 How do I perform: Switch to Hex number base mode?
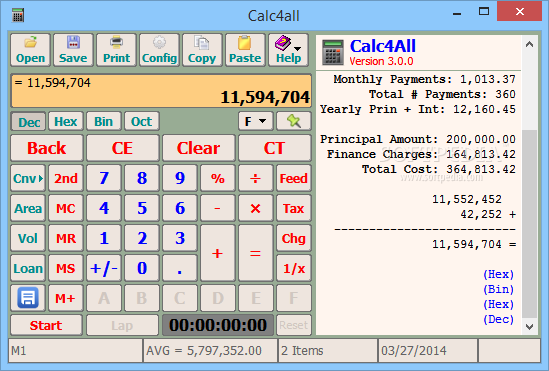pos(66,121)
